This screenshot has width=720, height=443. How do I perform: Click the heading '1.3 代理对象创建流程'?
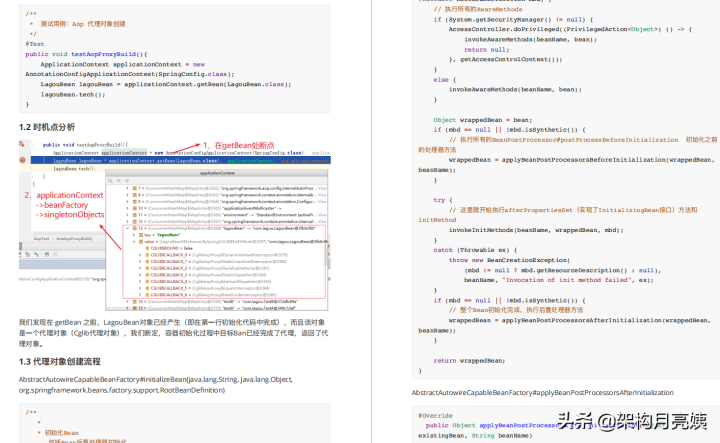click(60, 362)
